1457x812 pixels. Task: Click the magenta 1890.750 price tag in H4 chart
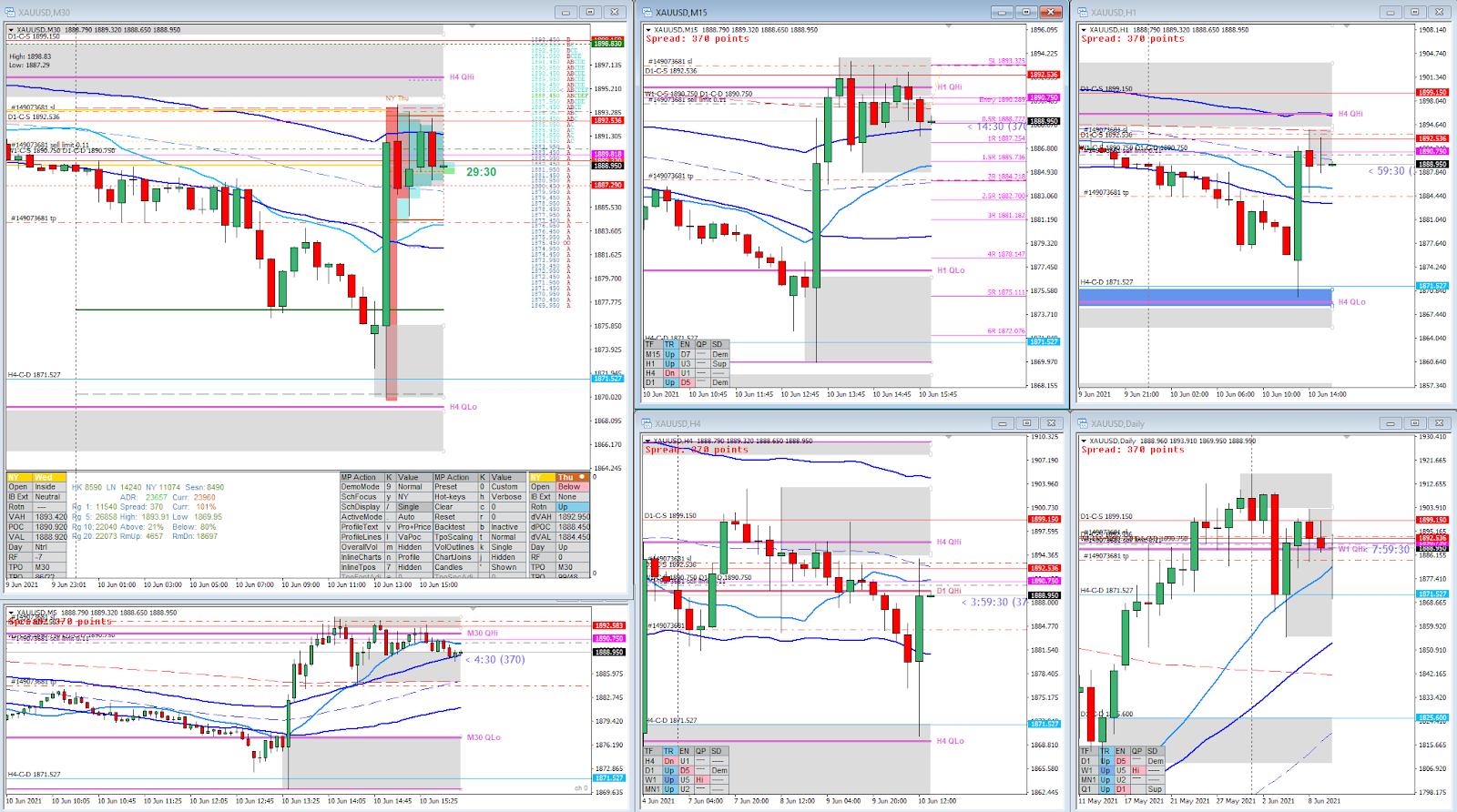point(1044,581)
